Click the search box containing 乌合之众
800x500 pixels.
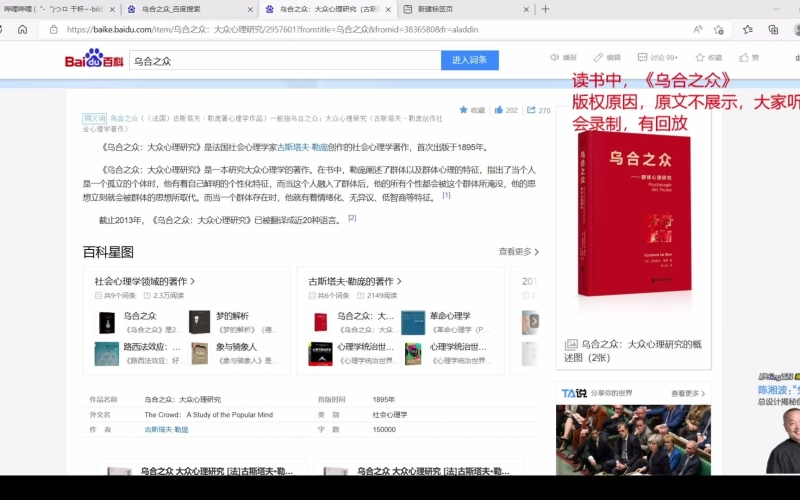click(x=285, y=60)
